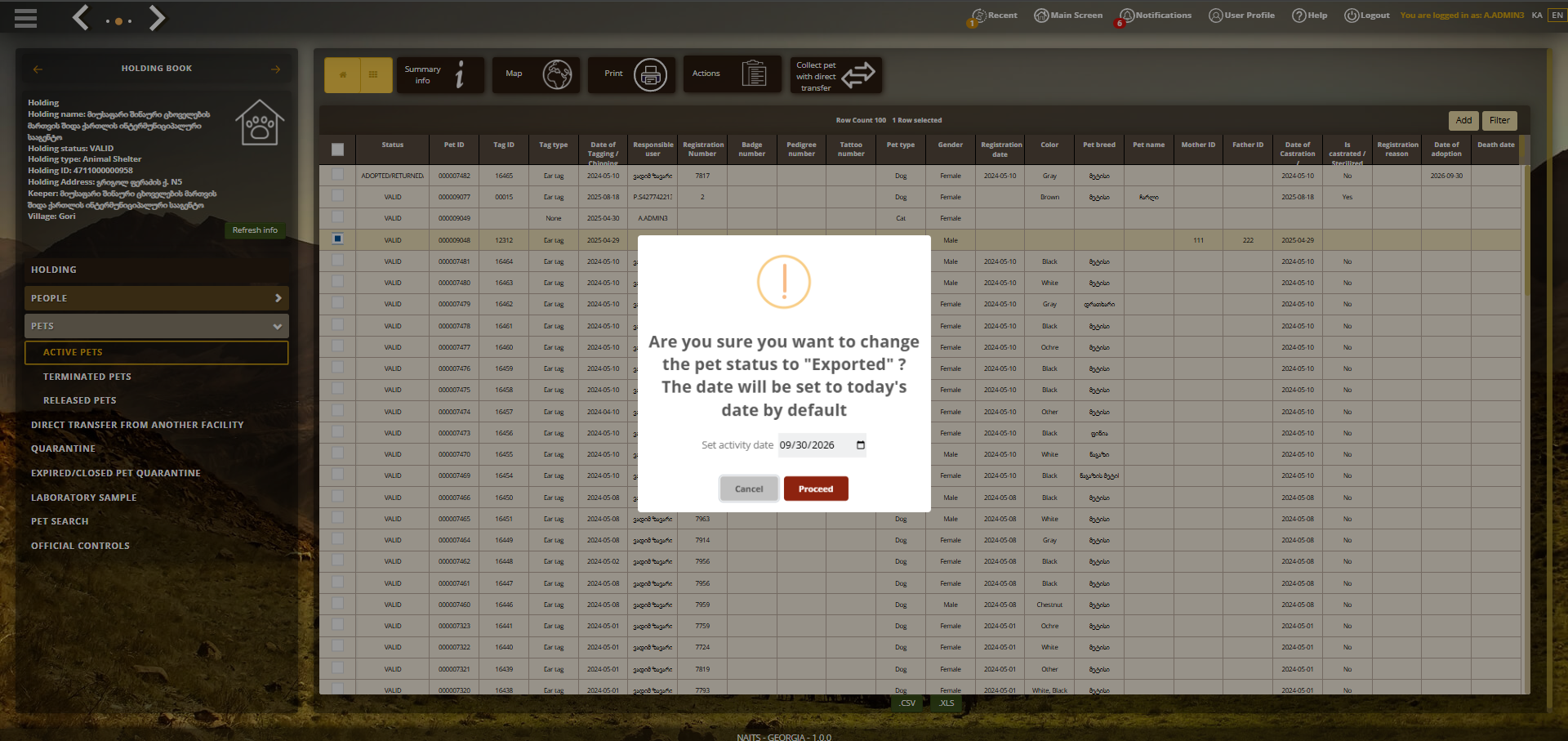Open Notifications bell in top bar

(1156, 16)
